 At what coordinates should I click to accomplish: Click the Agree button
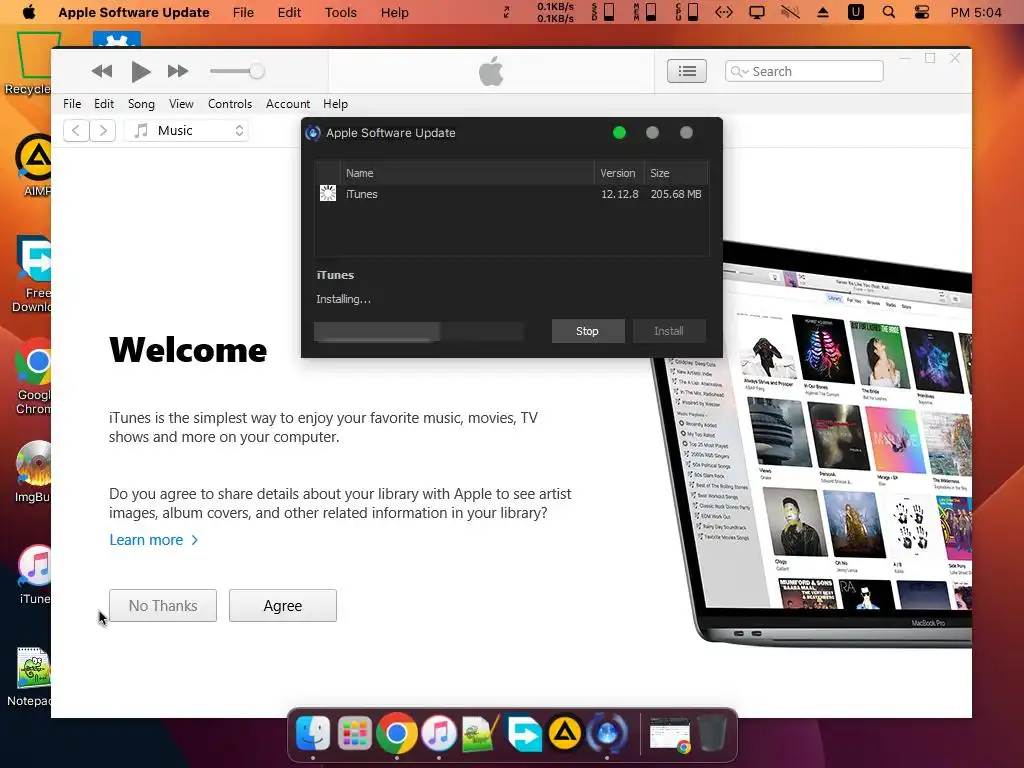pos(283,605)
